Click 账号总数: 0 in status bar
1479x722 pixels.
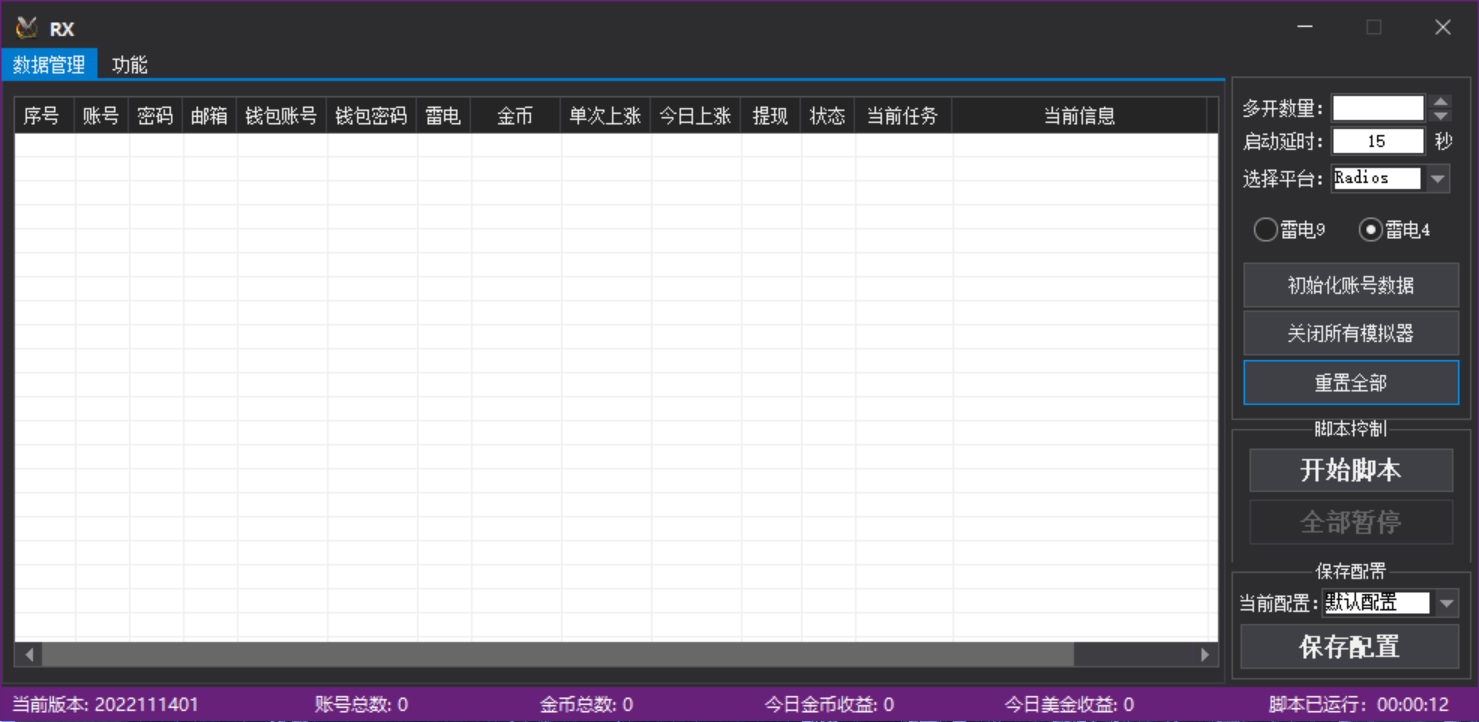[361, 705]
